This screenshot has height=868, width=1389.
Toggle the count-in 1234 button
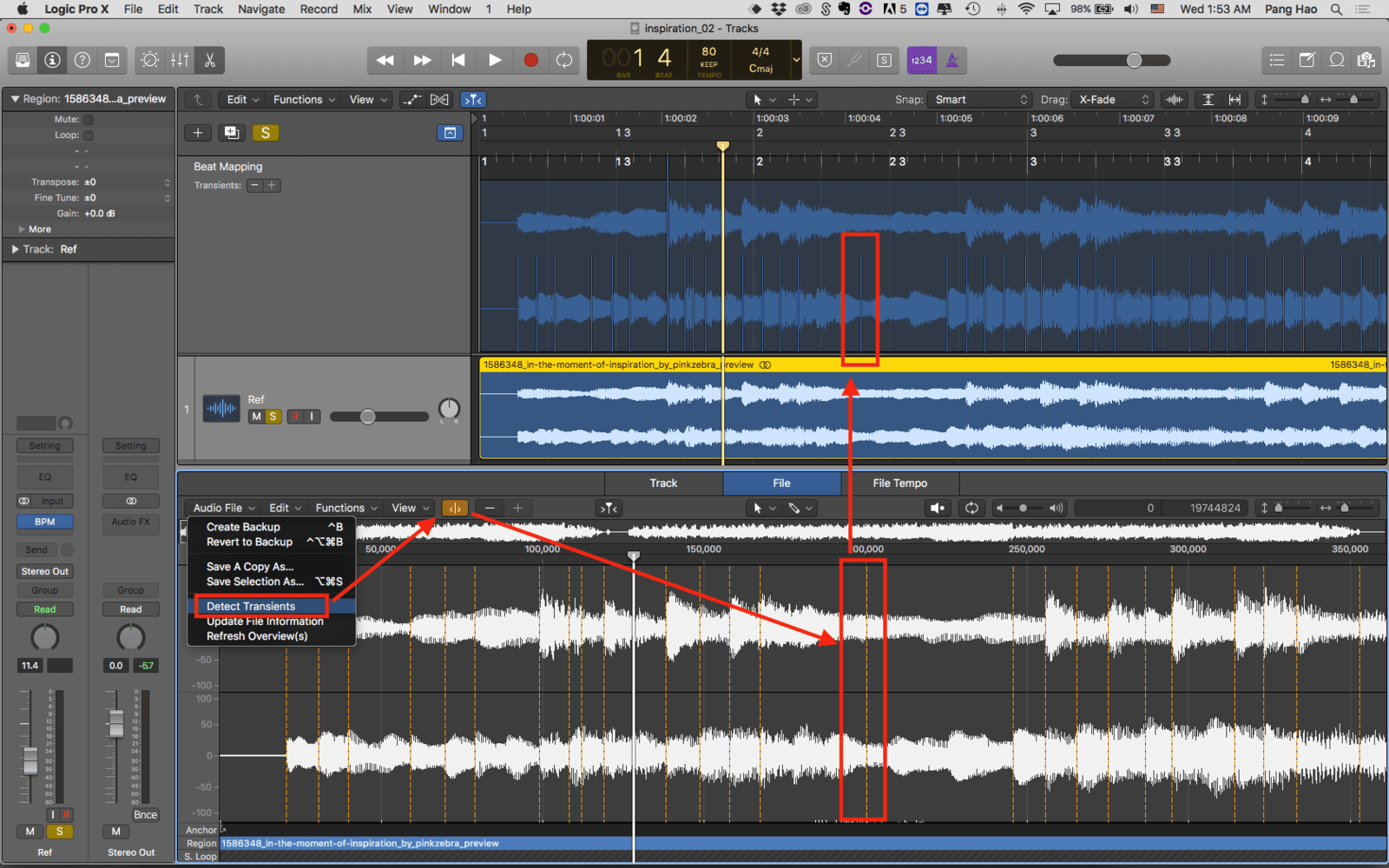pyautogui.click(x=922, y=60)
